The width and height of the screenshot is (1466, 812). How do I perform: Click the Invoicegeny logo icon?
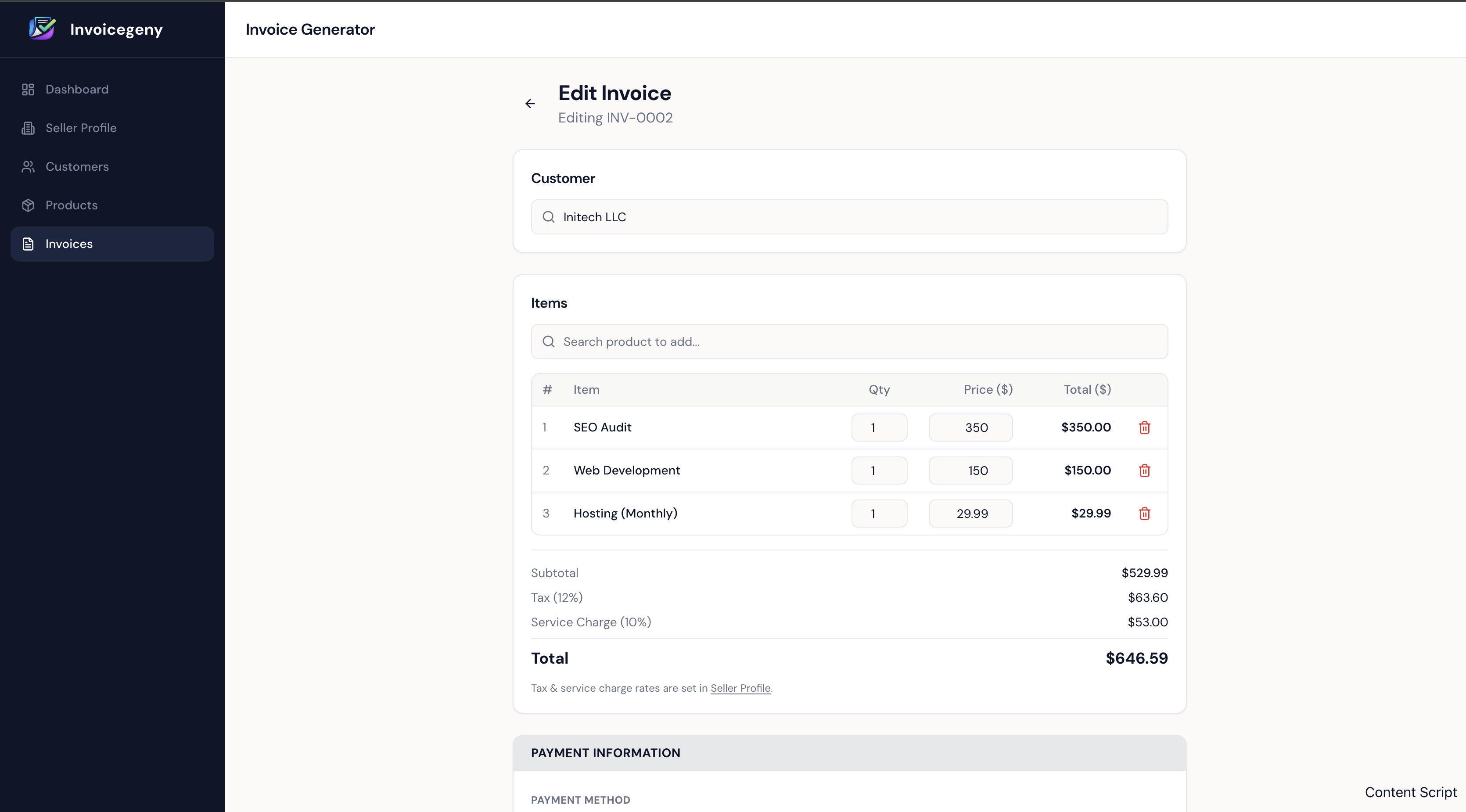42,28
